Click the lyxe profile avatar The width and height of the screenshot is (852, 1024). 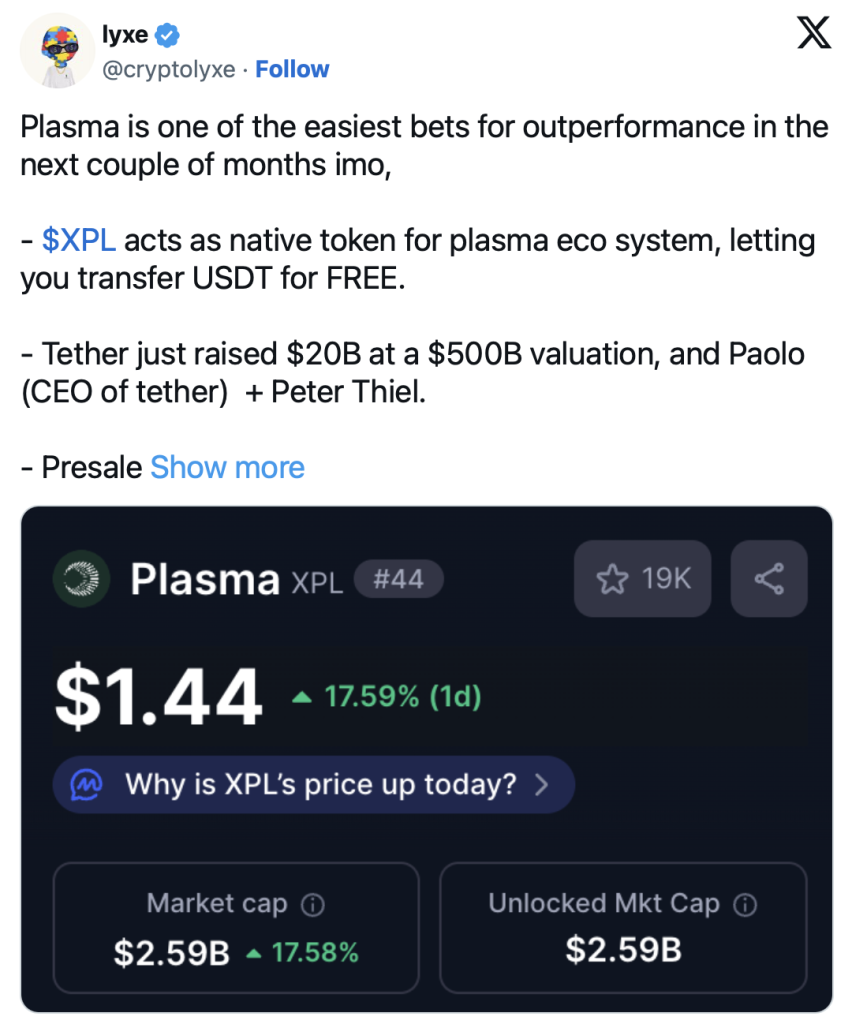pyautogui.click(x=57, y=51)
